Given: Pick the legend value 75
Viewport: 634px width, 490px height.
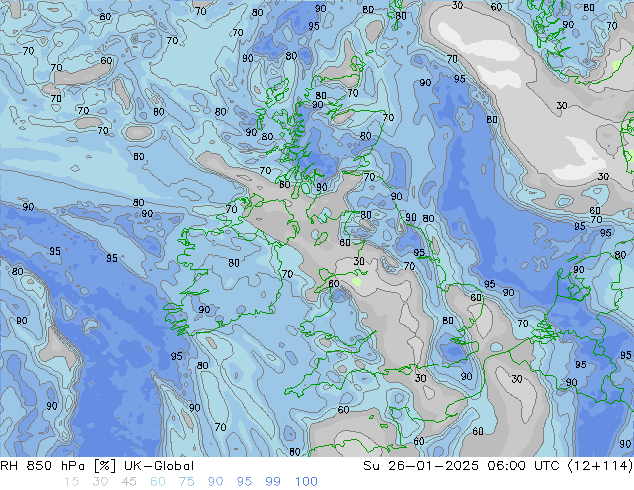Looking at the screenshot, I should [x=186, y=482].
